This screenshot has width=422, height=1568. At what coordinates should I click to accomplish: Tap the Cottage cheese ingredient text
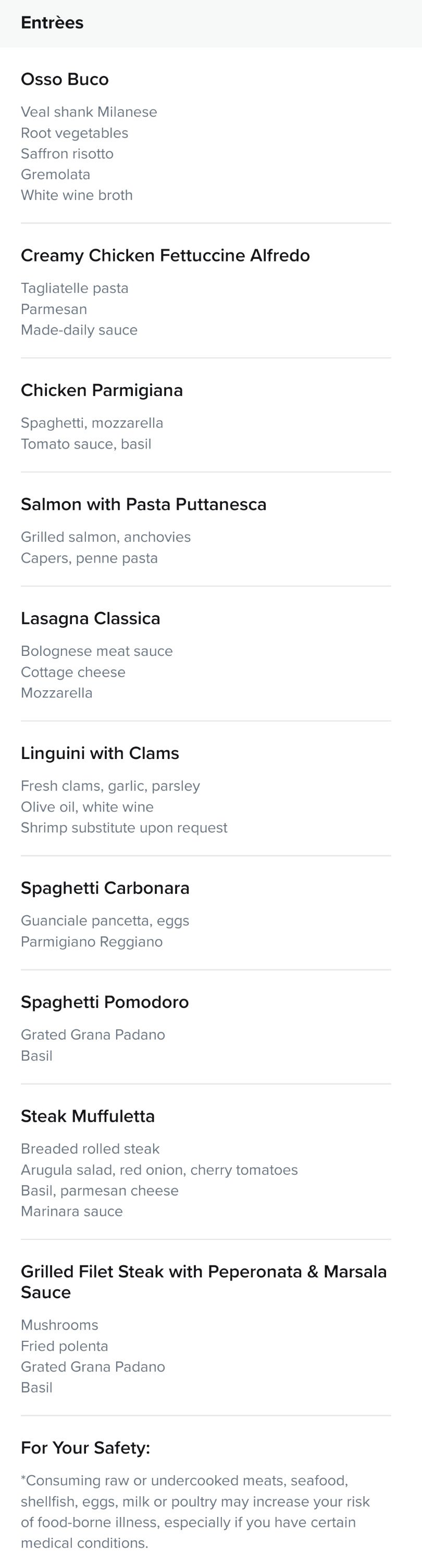[x=73, y=672]
